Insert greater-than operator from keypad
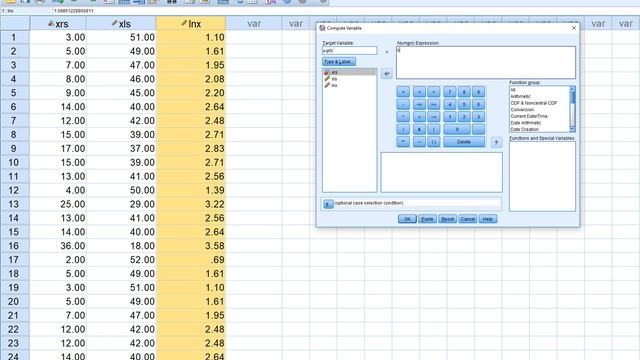The width and height of the screenshot is (640, 360). [433, 92]
